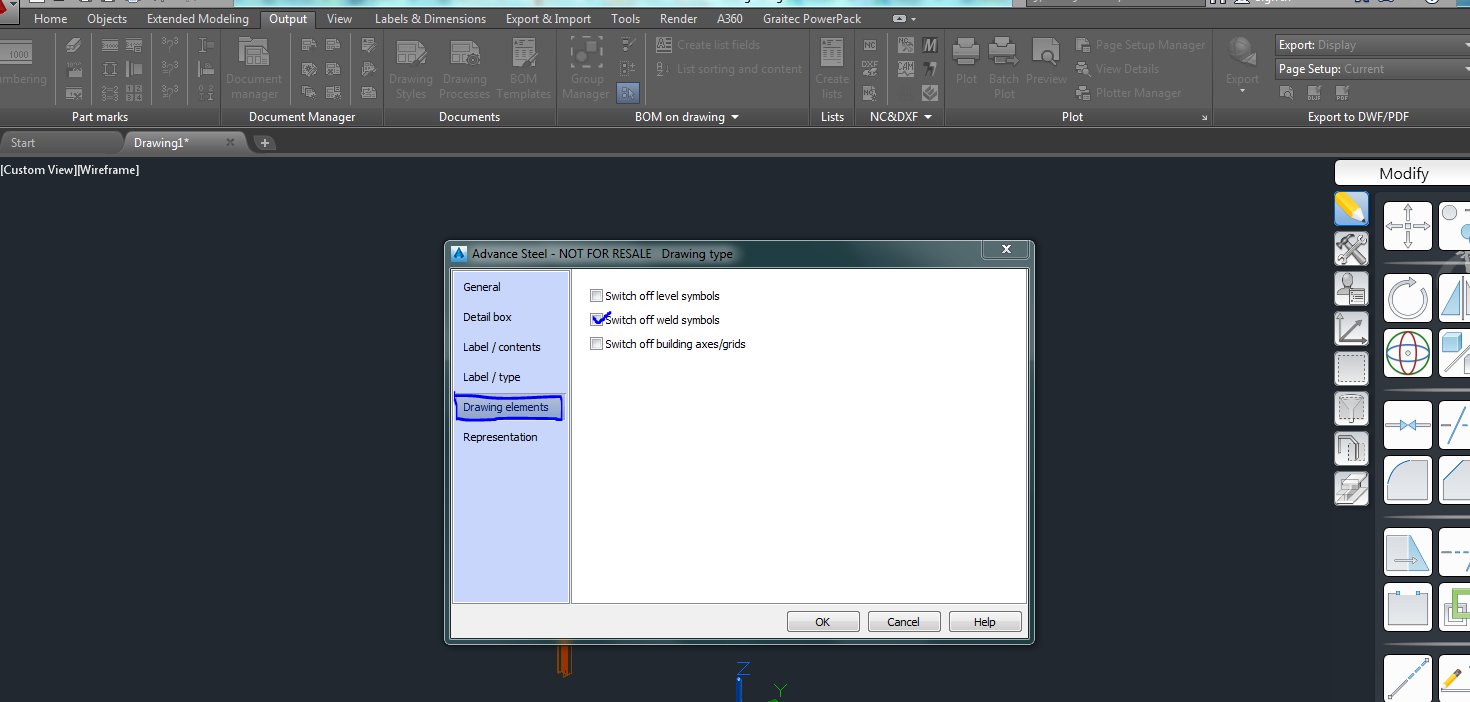This screenshot has height=702, width=1470.
Task: Click the Modify palette header
Action: tap(1404, 174)
